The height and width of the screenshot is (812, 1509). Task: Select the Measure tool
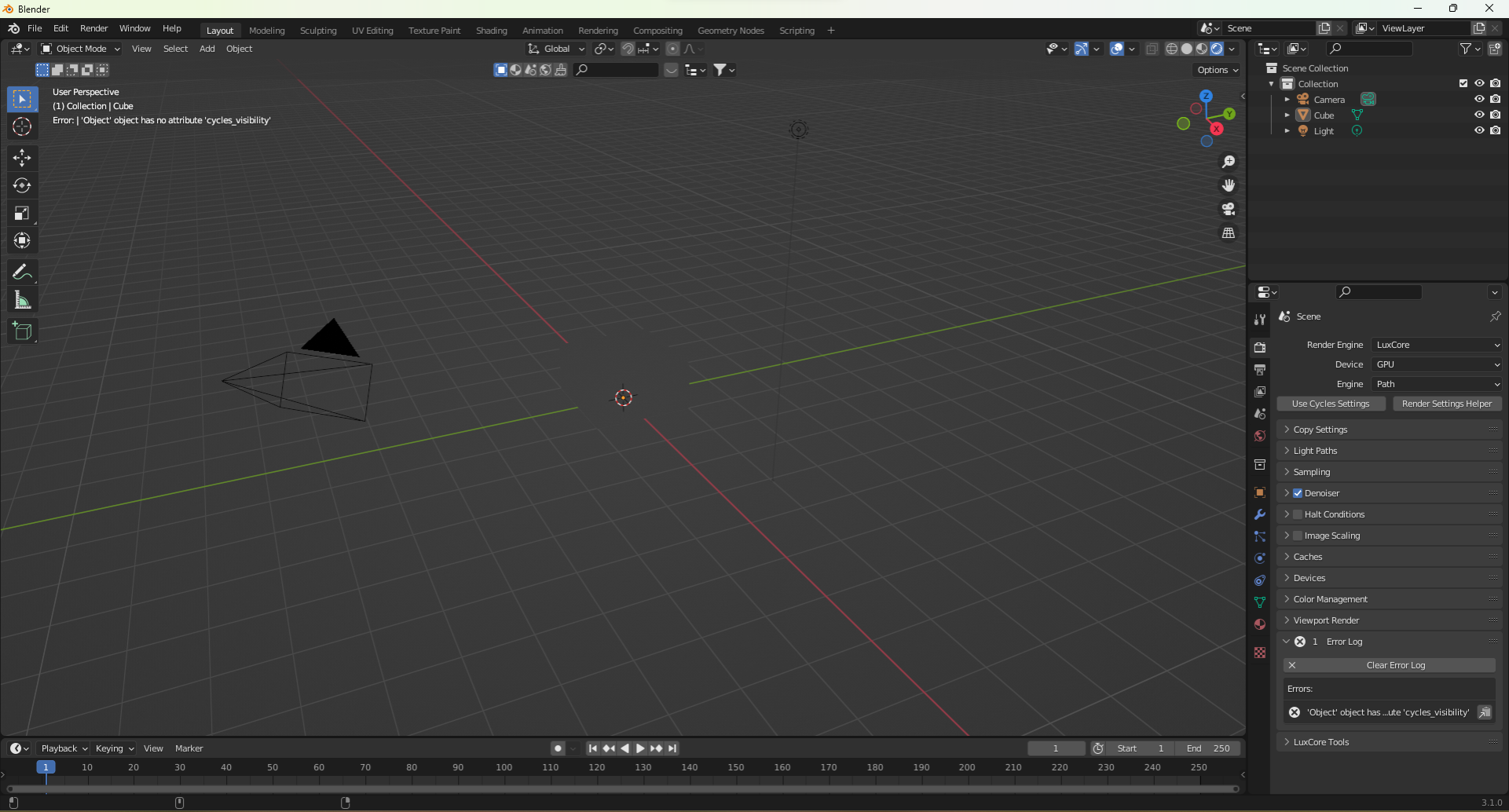coord(22,300)
